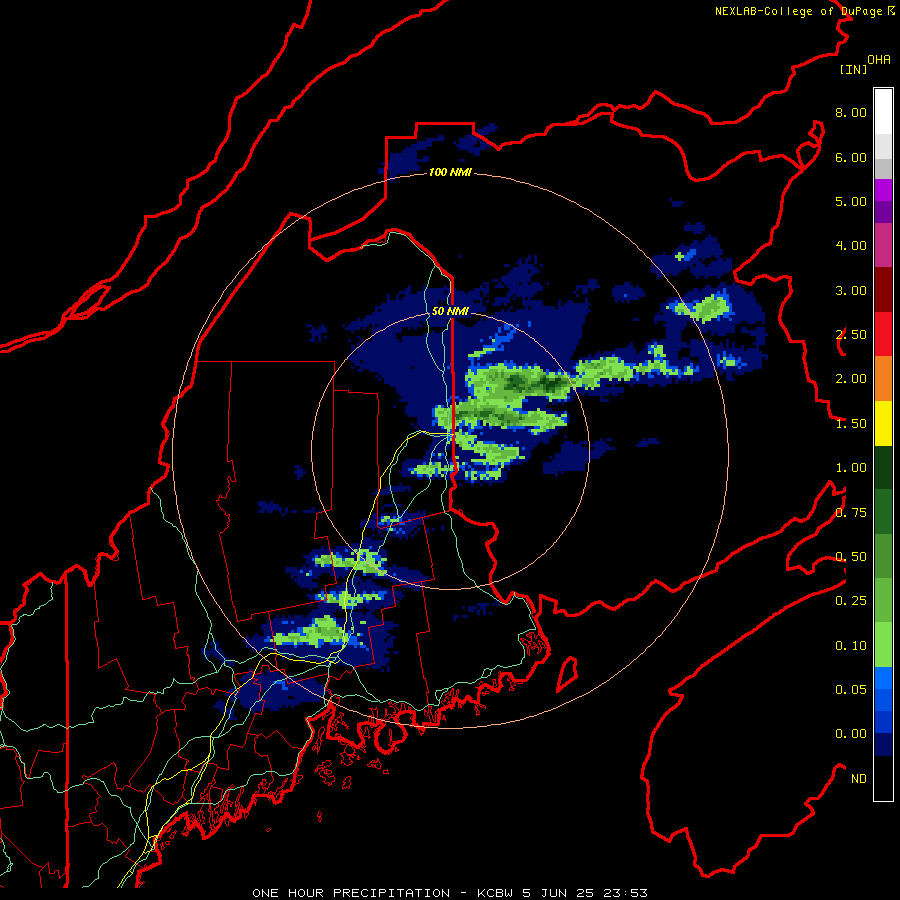Select the 1.00 legend value
This screenshot has height=900, width=900.
click(851, 468)
